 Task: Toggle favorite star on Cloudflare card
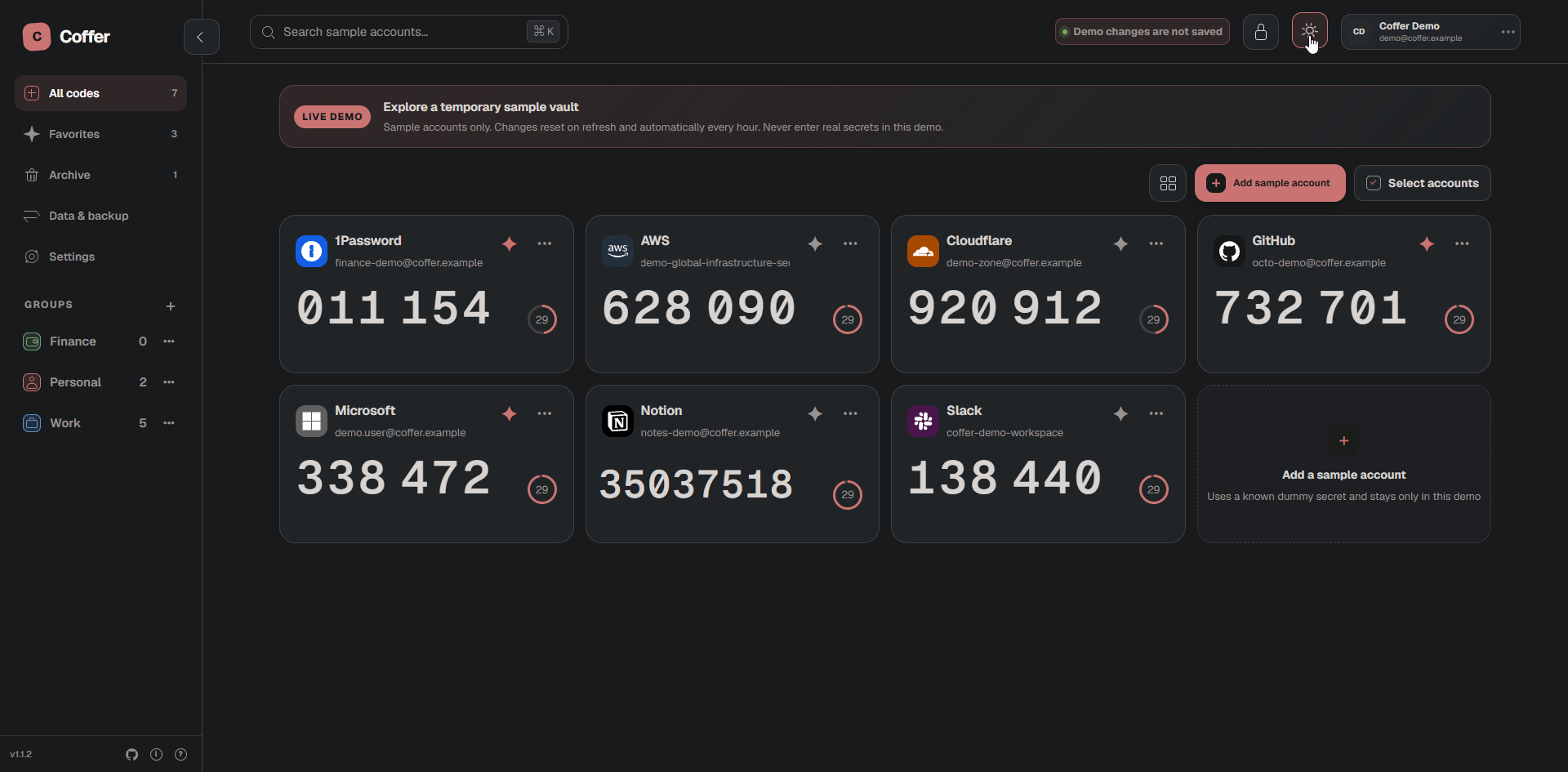(x=1121, y=243)
